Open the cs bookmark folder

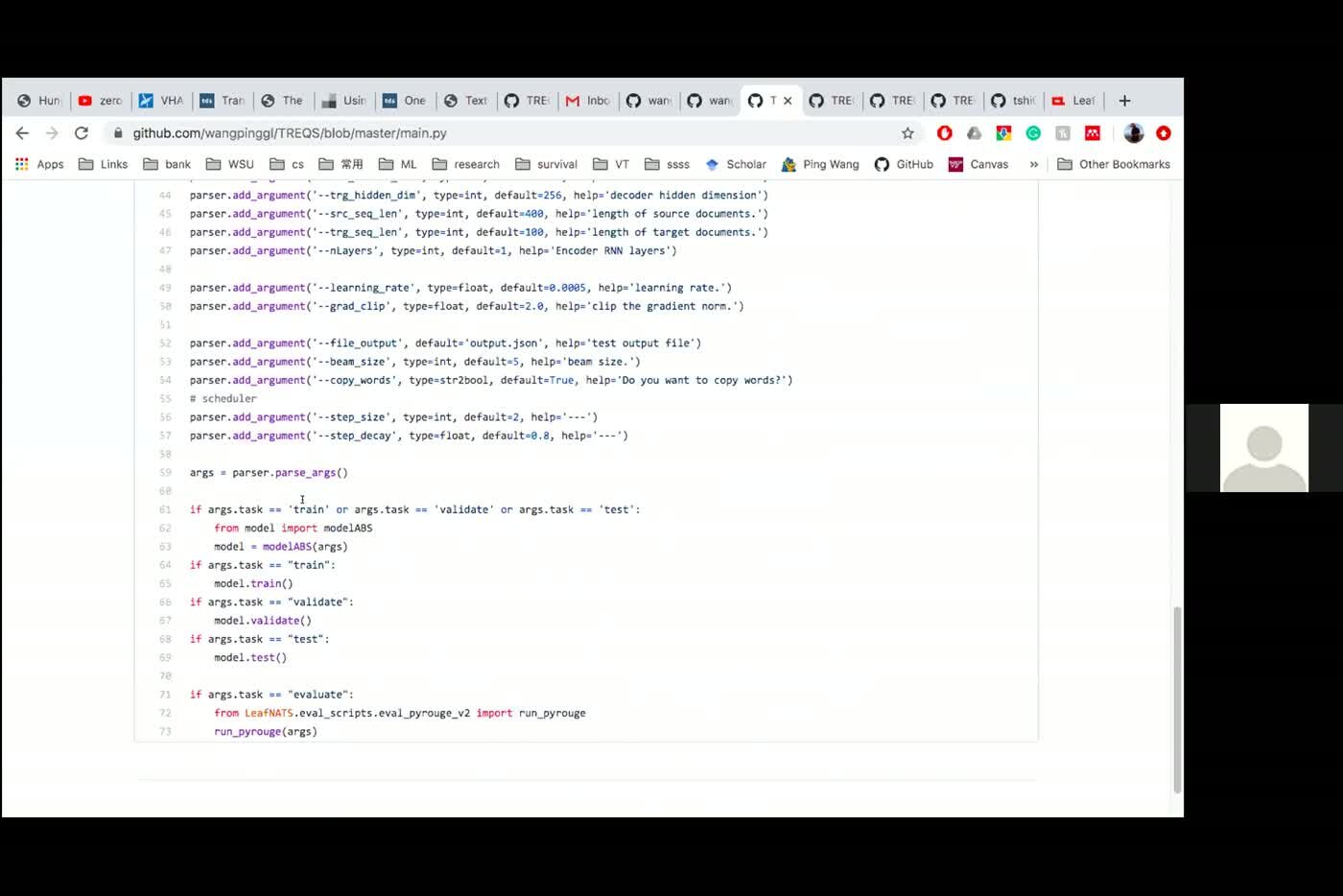coord(287,164)
